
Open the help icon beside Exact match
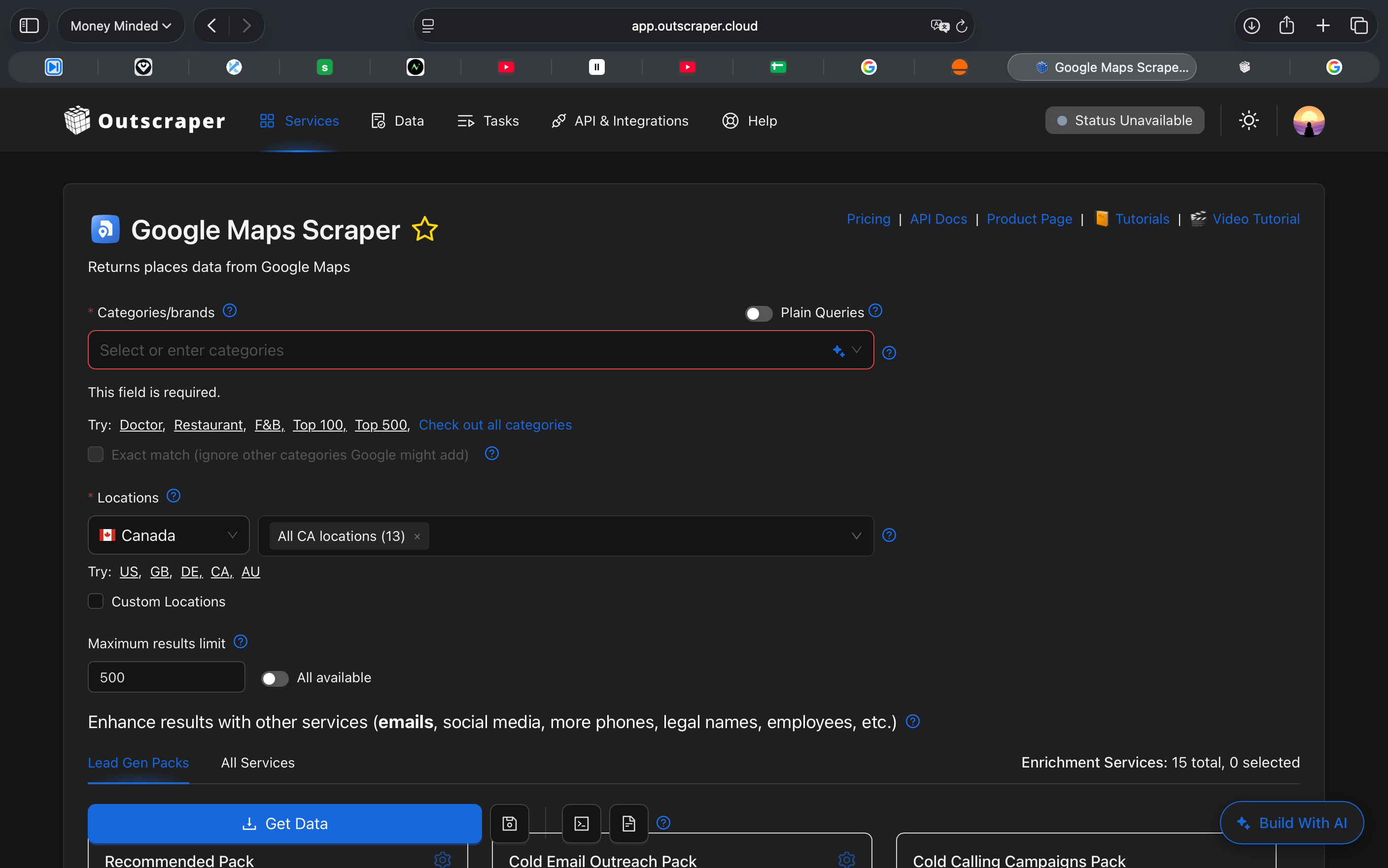(491, 454)
